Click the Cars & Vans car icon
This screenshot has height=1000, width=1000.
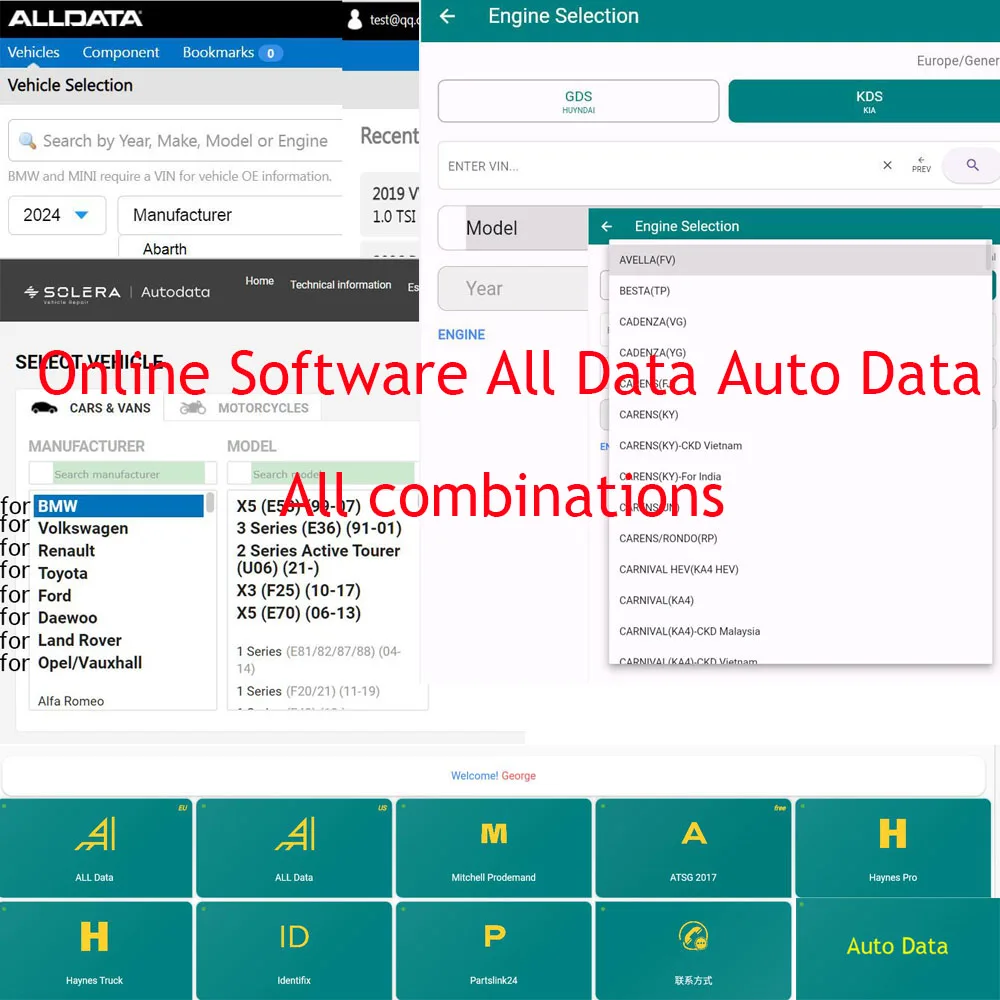tap(44, 408)
